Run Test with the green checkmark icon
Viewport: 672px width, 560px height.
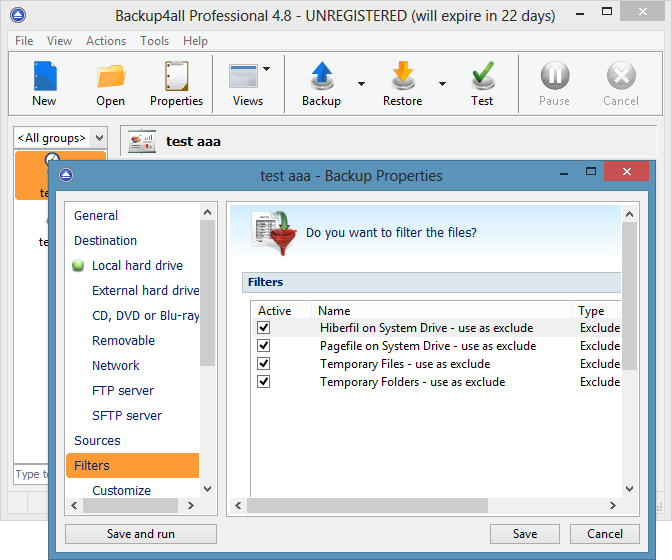483,76
